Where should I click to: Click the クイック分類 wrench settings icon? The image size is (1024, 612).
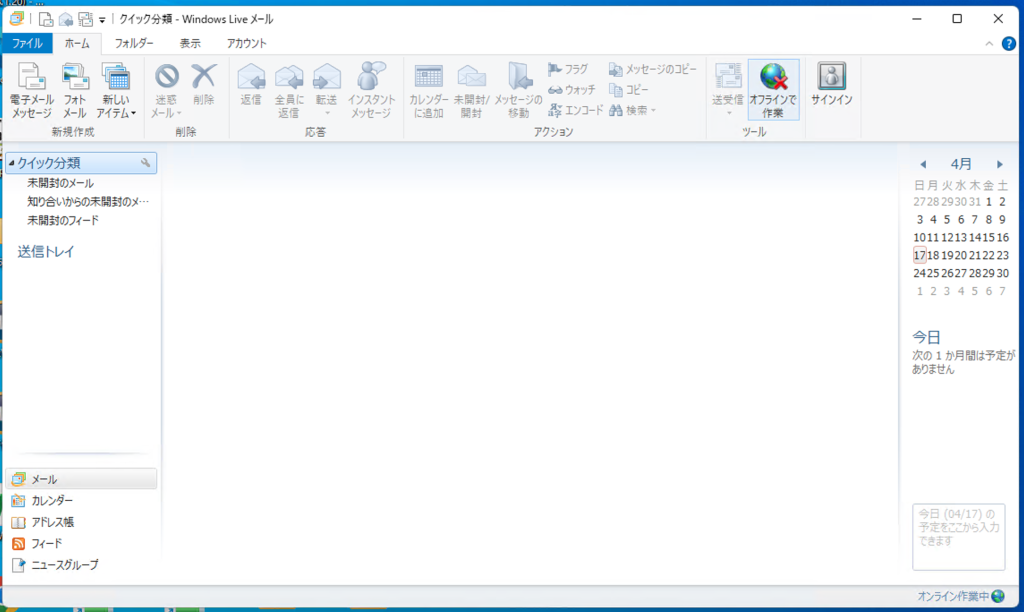point(146,163)
